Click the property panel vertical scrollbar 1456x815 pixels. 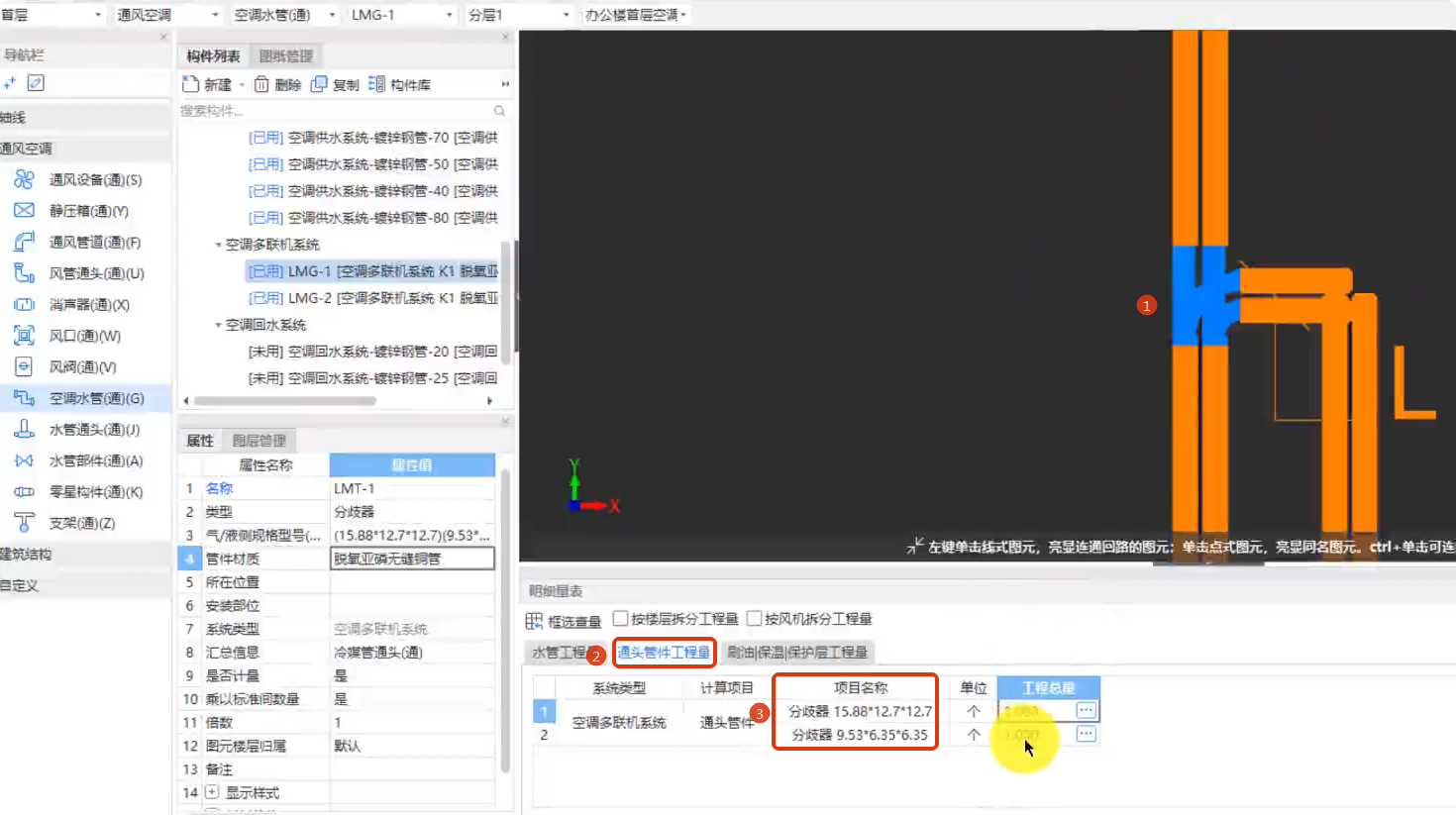505,621
